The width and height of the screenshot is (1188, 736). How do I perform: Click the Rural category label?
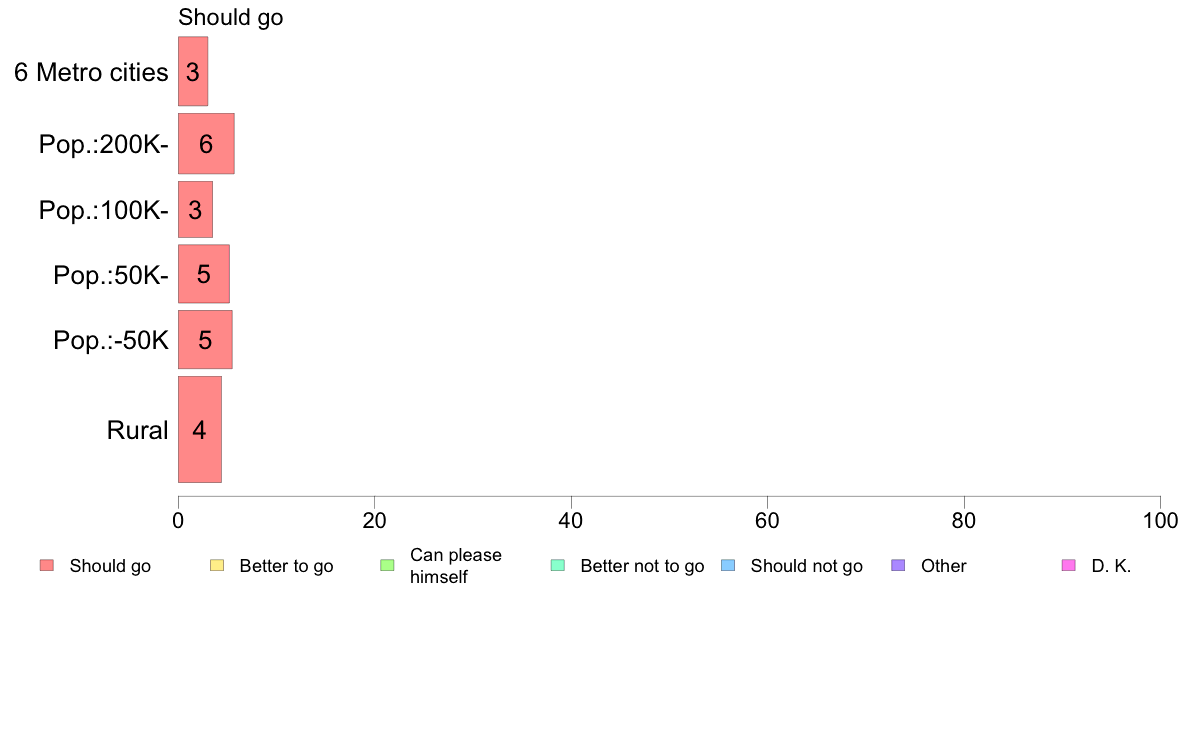(137, 431)
